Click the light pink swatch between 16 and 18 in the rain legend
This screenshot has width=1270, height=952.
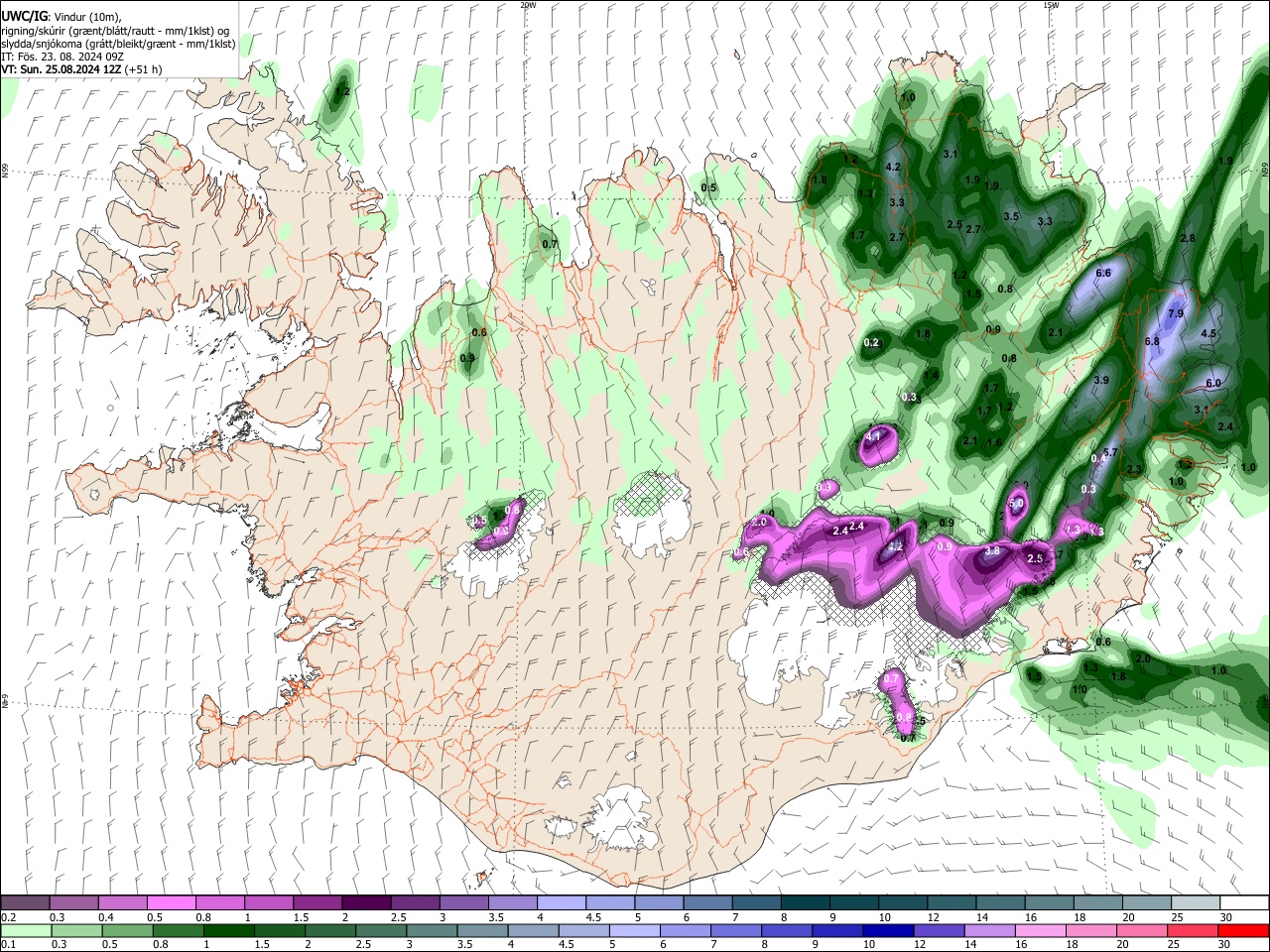1041,930
